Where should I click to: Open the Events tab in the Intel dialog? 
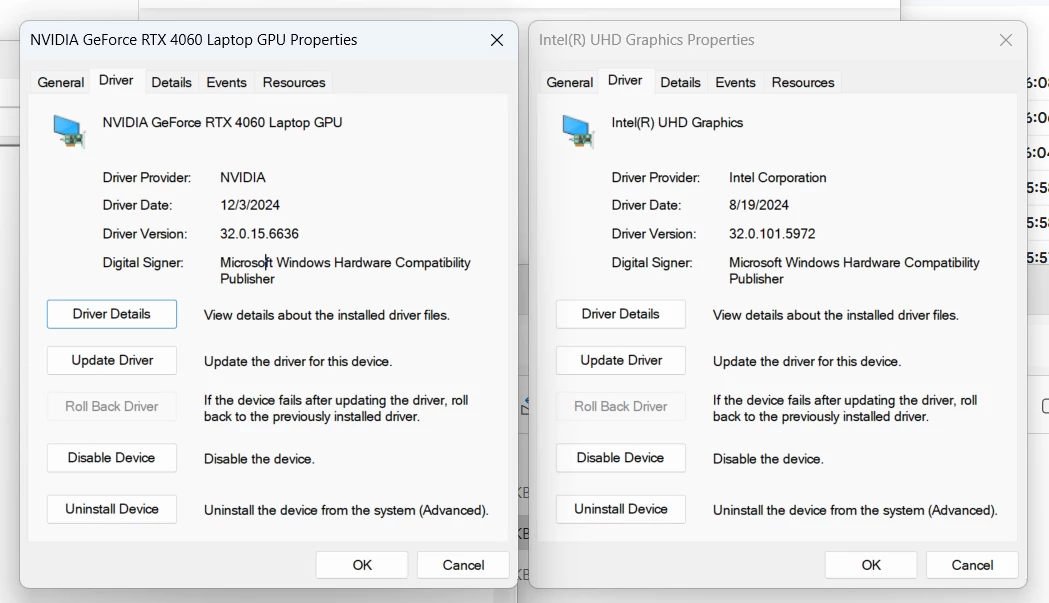coord(735,82)
